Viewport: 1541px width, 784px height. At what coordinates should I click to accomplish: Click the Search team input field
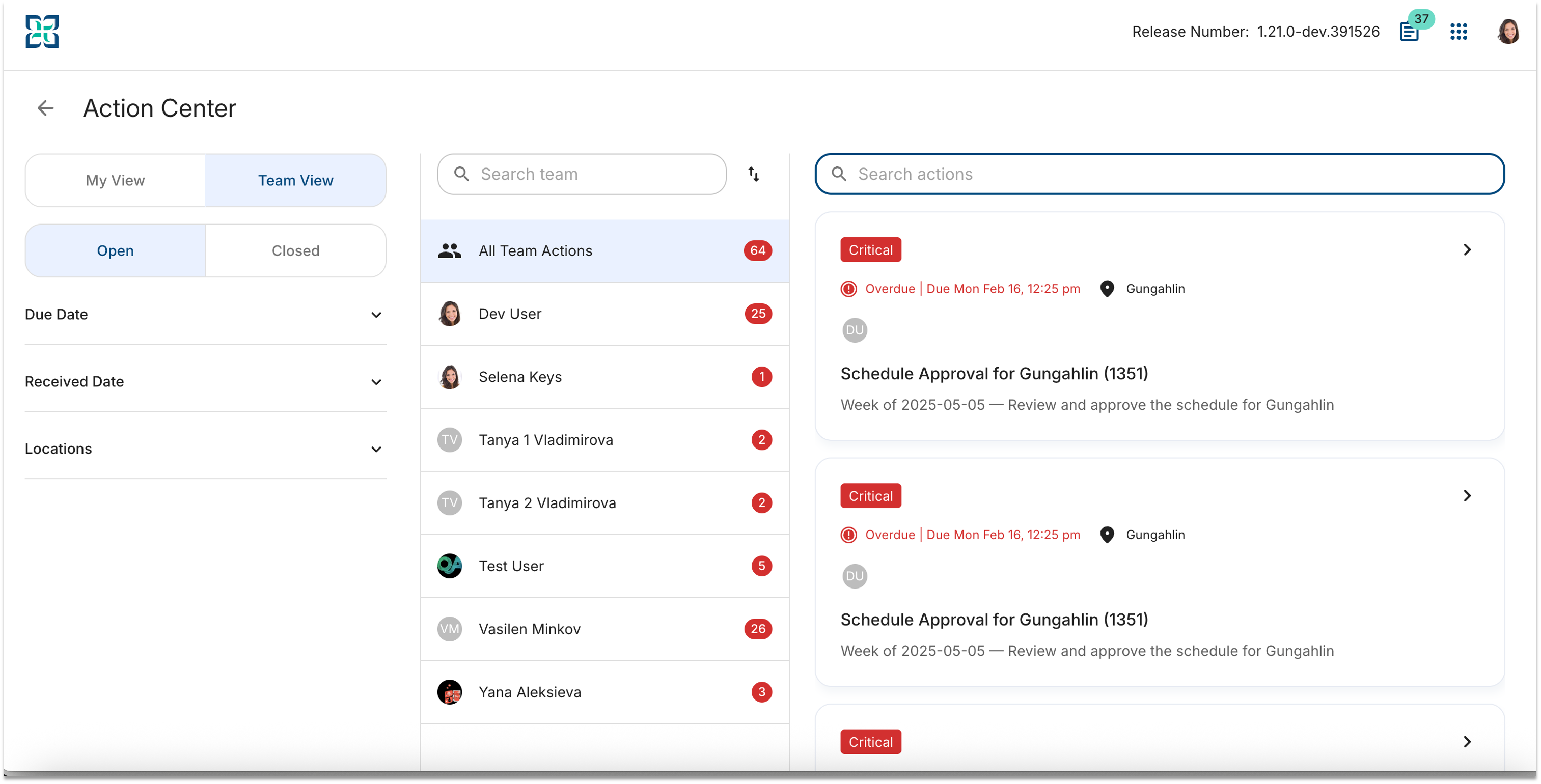click(x=582, y=174)
